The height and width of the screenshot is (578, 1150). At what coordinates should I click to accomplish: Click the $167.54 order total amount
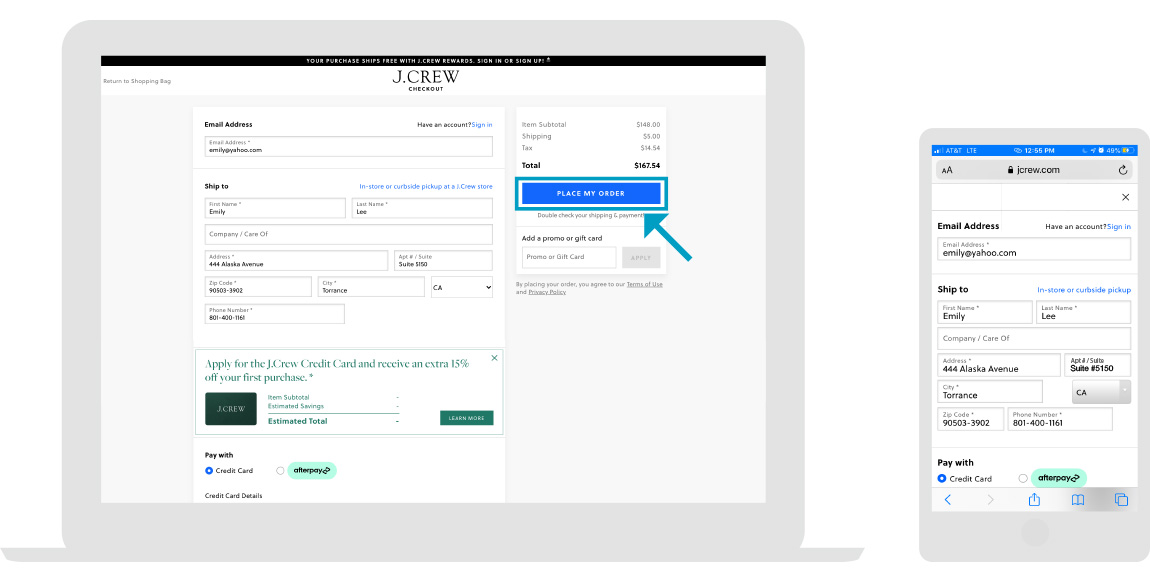(647, 166)
